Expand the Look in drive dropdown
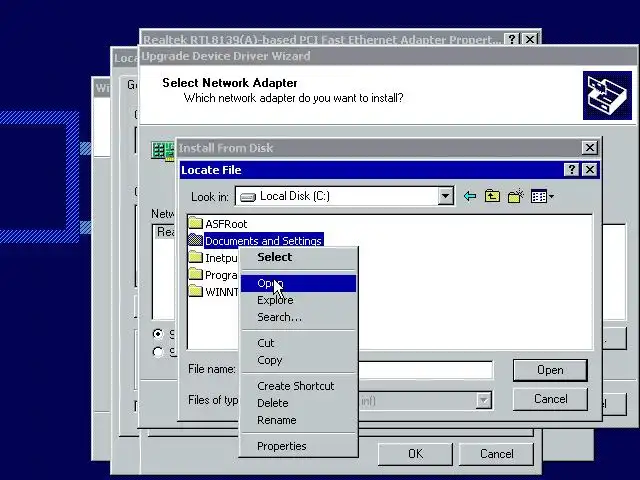Screen dimensions: 640x480 pos(445,196)
